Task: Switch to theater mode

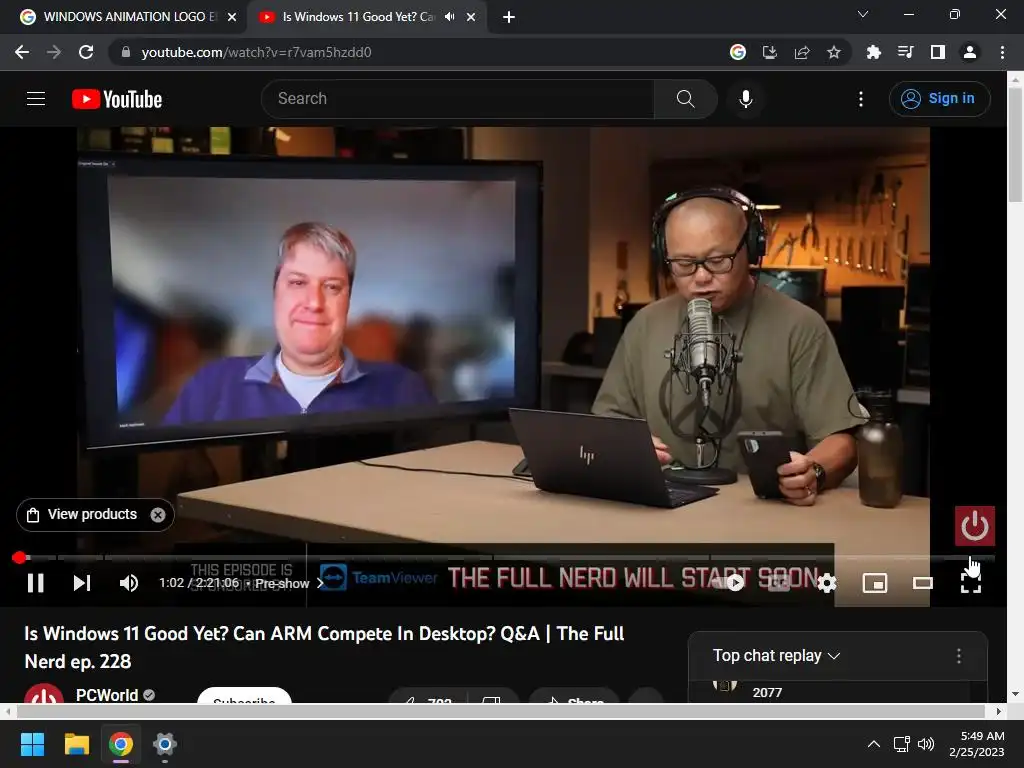Action: (x=922, y=583)
